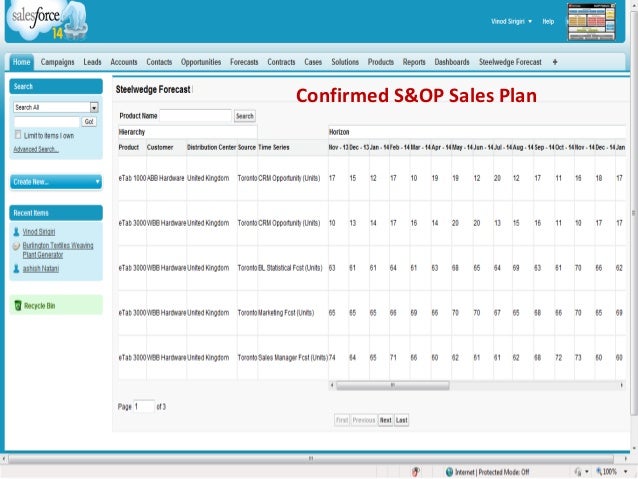Click Vinod Sirigiri person icon in Recent Items
Viewport: 638px width, 479px height.
(16, 232)
